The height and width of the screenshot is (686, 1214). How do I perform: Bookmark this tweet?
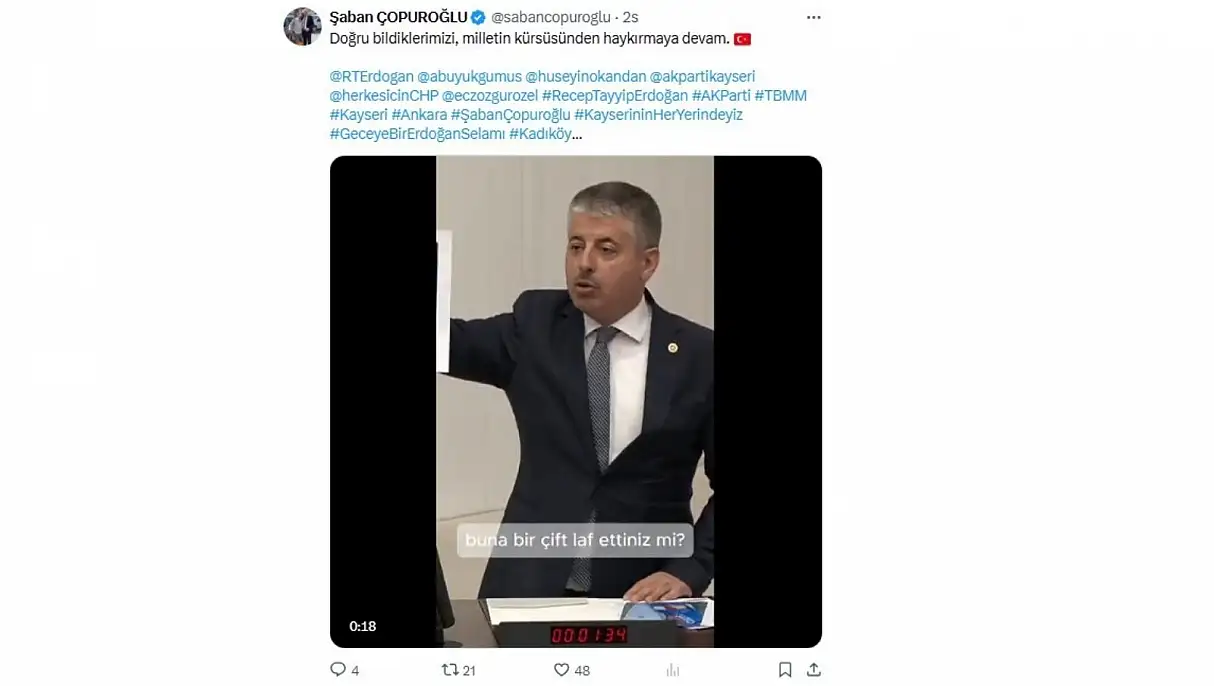click(785, 669)
